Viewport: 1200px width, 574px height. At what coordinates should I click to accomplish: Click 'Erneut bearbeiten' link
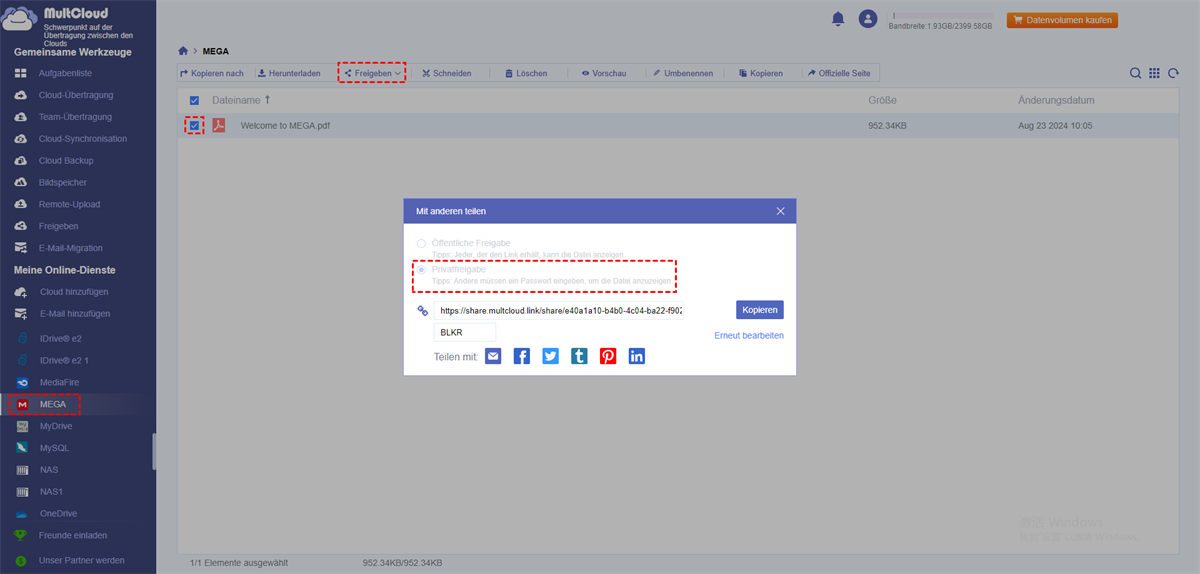click(x=749, y=336)
